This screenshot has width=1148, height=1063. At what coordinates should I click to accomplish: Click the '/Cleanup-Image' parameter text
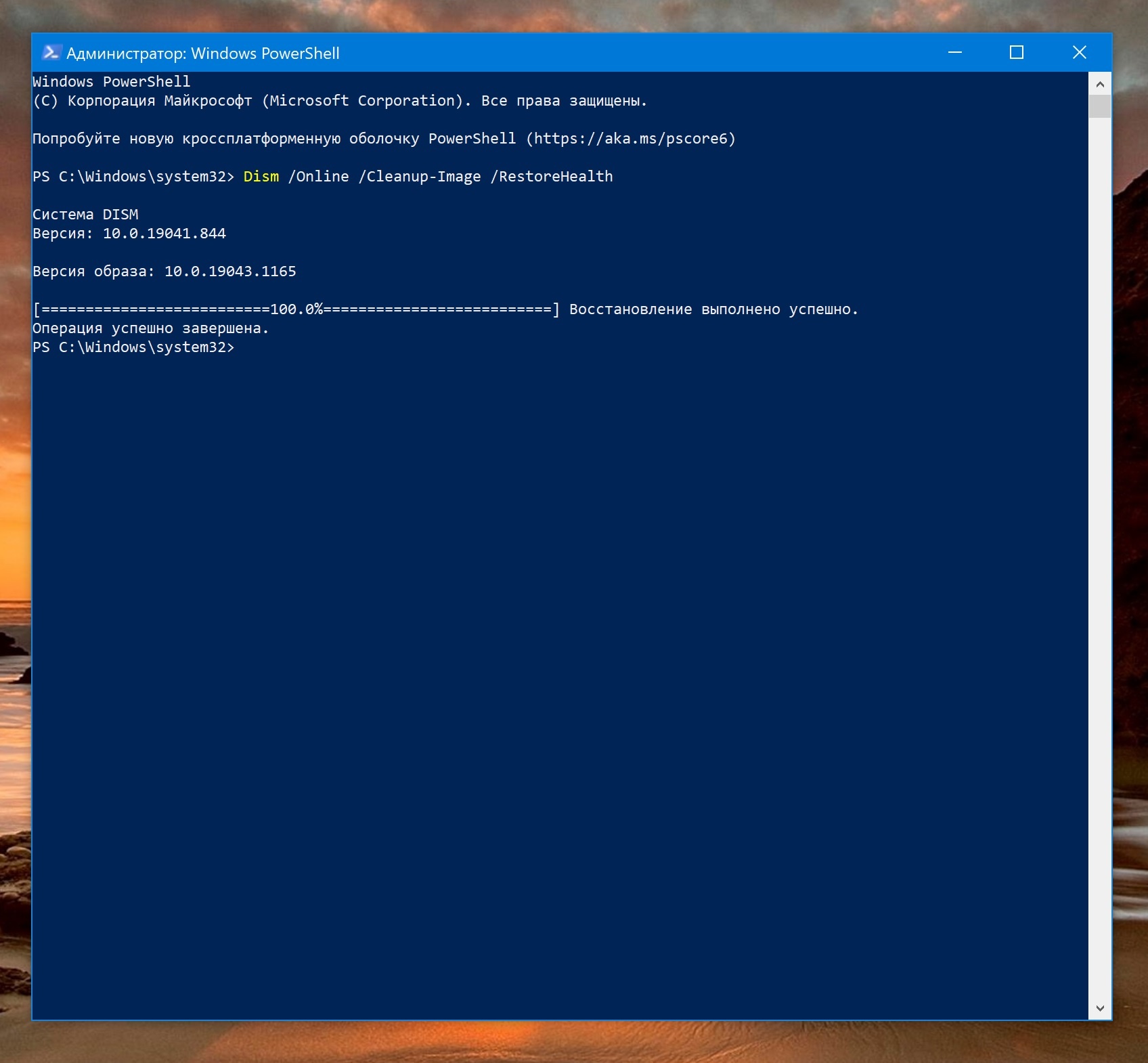(420, 177)
